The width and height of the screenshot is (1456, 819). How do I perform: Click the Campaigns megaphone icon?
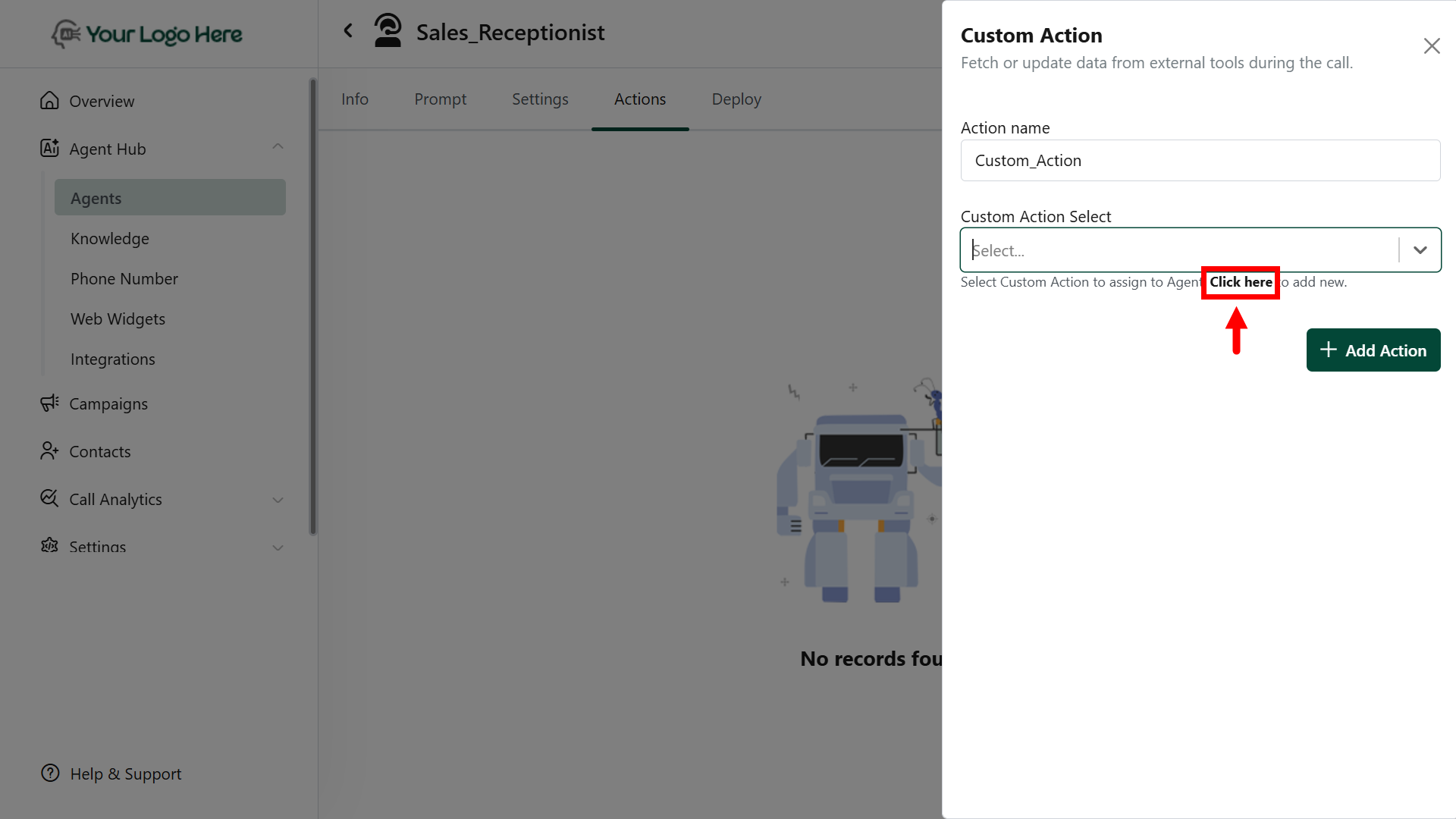49,403
